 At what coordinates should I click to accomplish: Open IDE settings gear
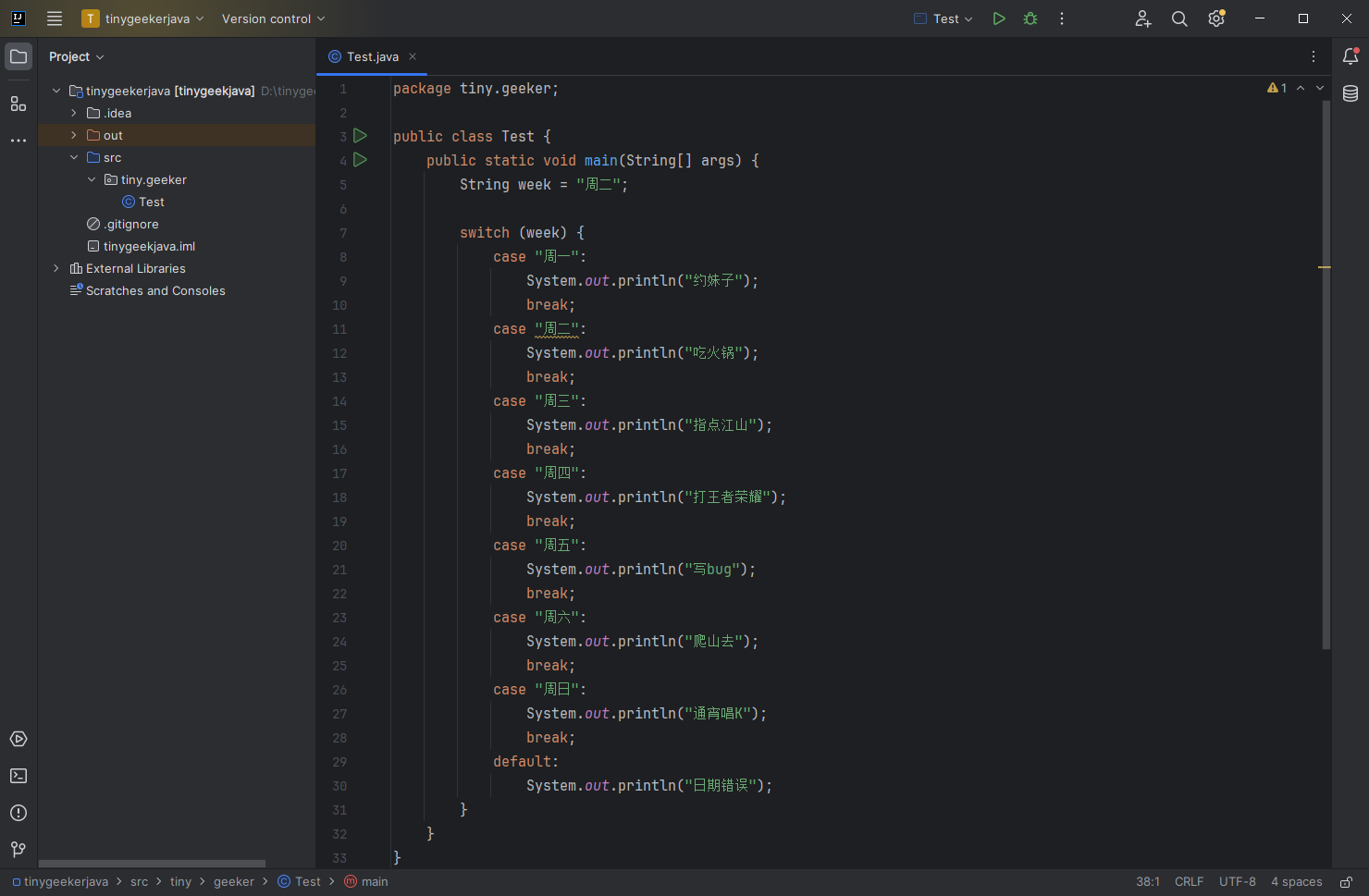(x=1216, y=18)
